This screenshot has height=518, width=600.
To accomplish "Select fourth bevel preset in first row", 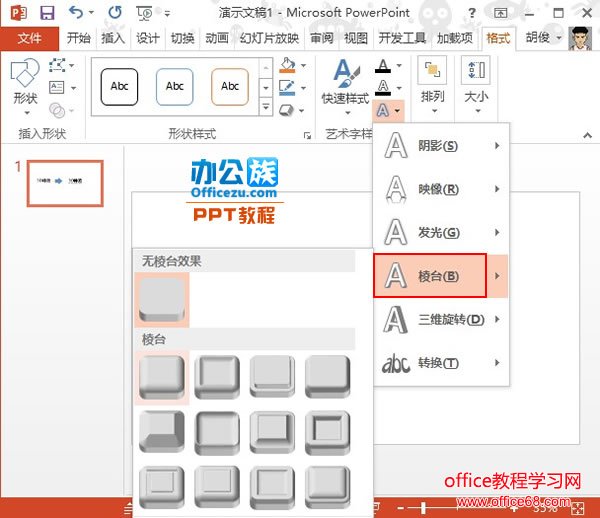I will click(x=328, y=377).
